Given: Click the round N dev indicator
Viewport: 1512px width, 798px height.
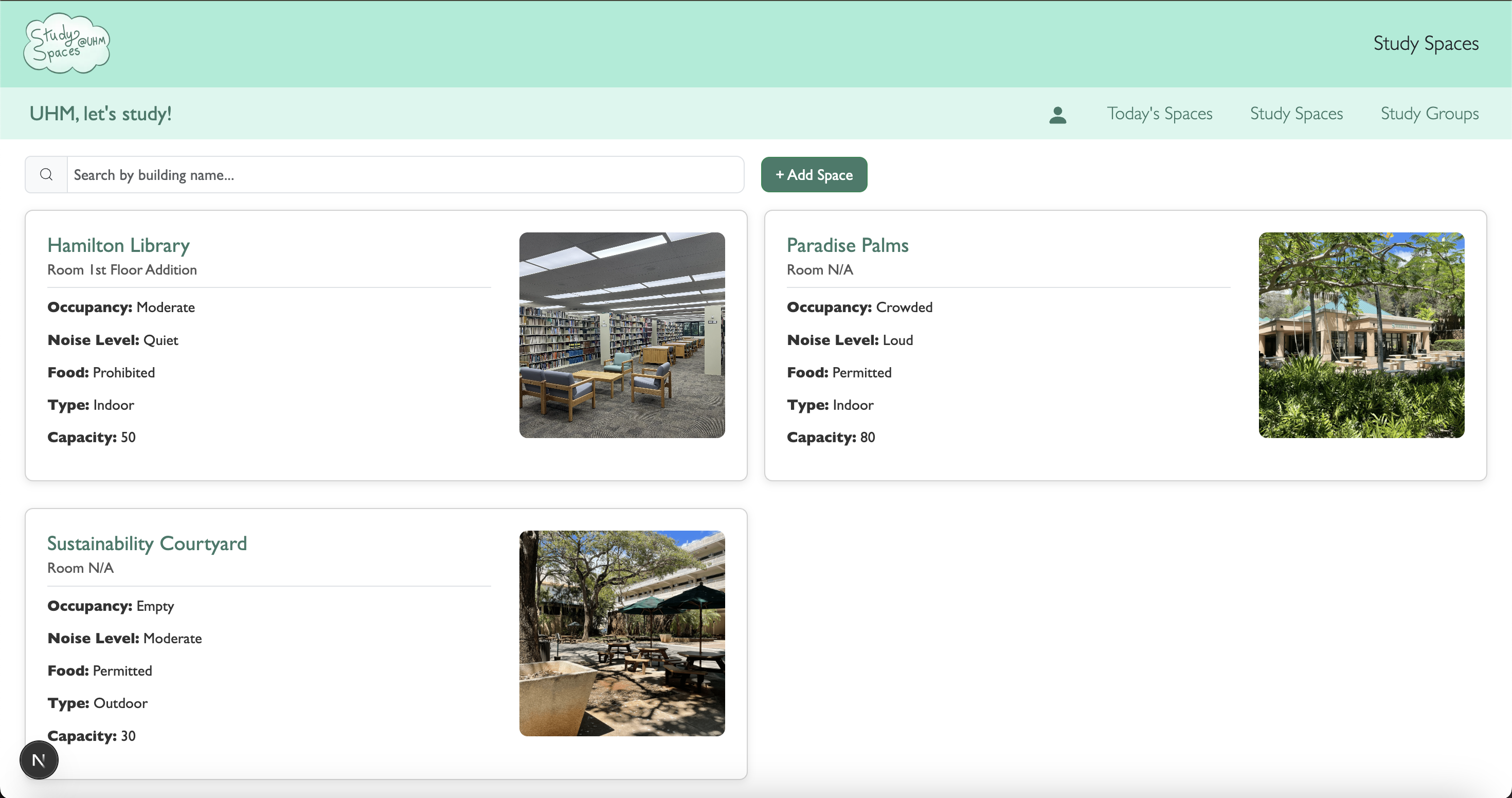Looking at the screenshot, I should click(39, 760).
